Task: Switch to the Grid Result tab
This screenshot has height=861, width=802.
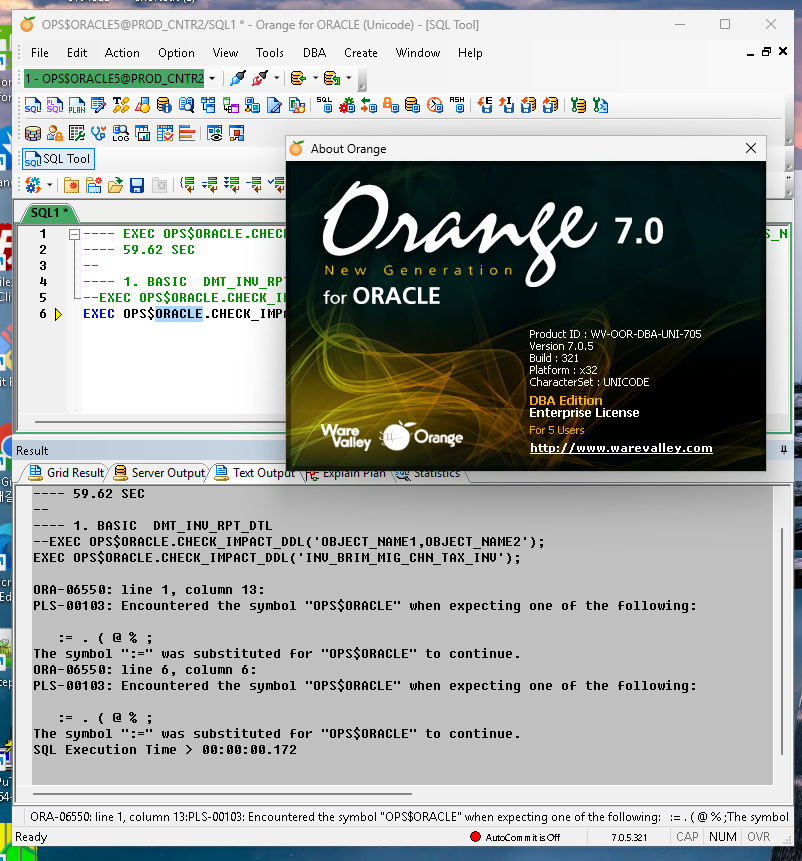Action: click(66, 473)
